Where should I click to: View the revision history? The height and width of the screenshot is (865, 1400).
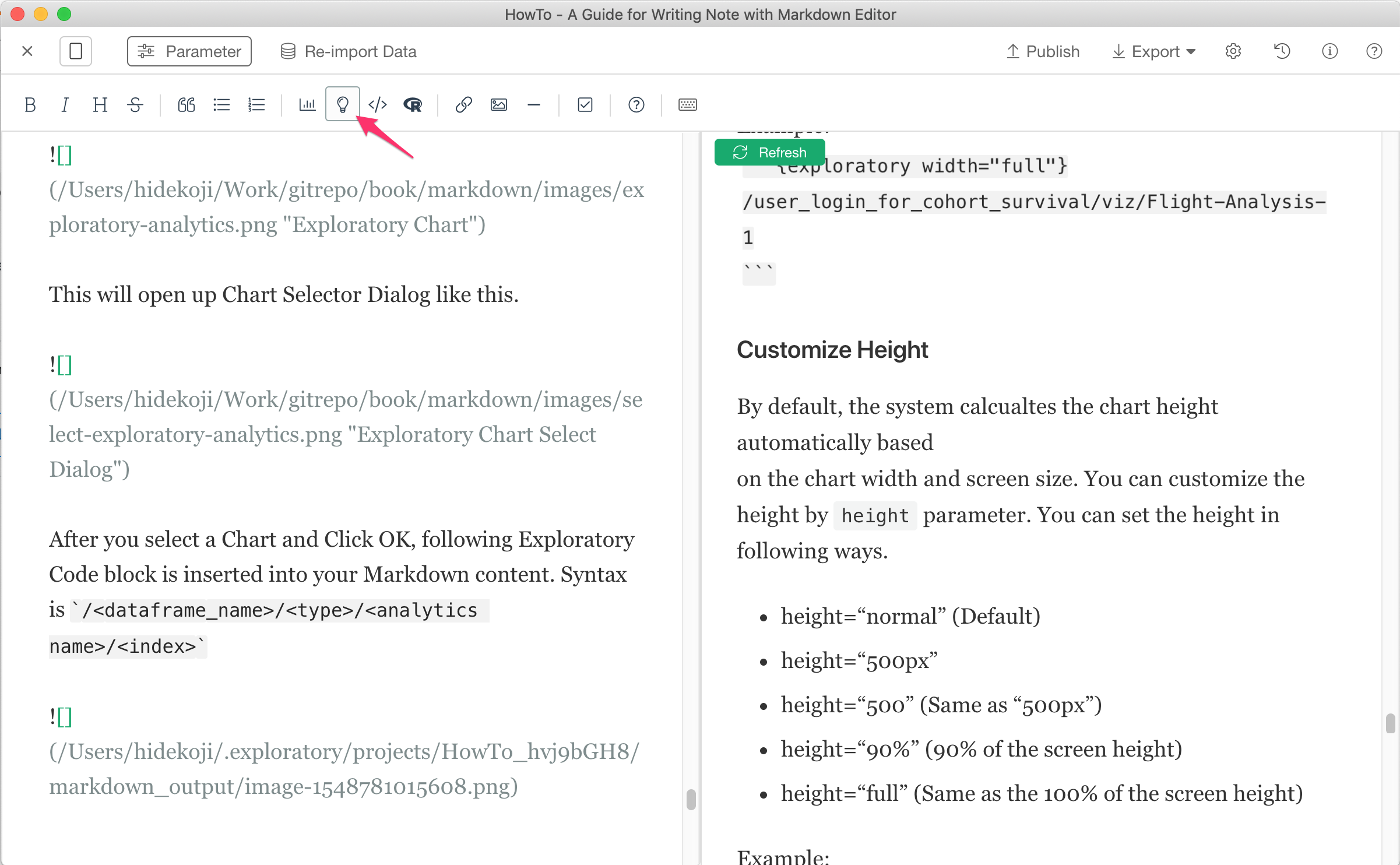point(1282,51)
